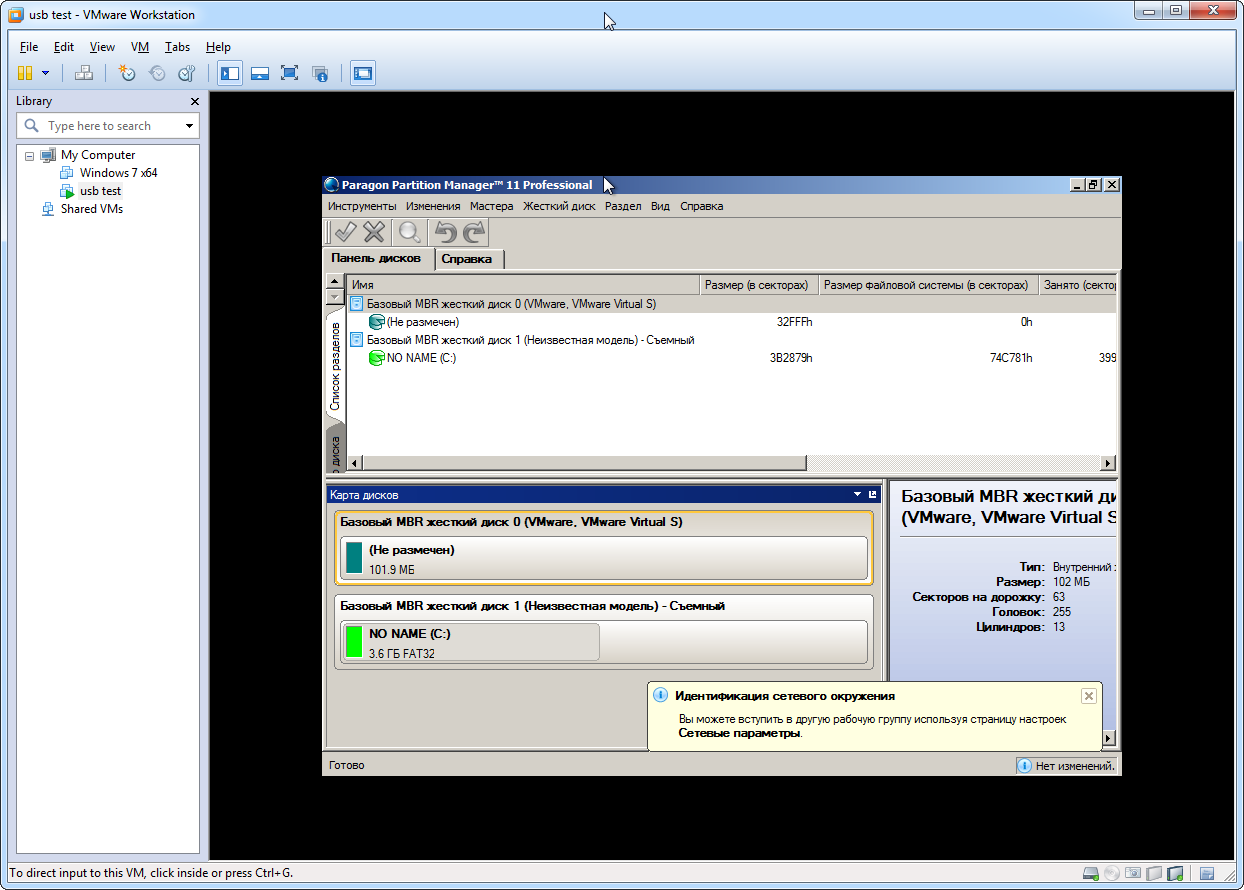Select disk 0 row in partition list

click(730, 304)
